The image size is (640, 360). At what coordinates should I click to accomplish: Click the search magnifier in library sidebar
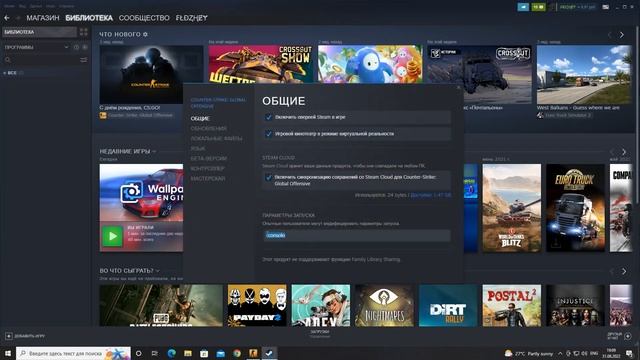click(x=8, y=60)
